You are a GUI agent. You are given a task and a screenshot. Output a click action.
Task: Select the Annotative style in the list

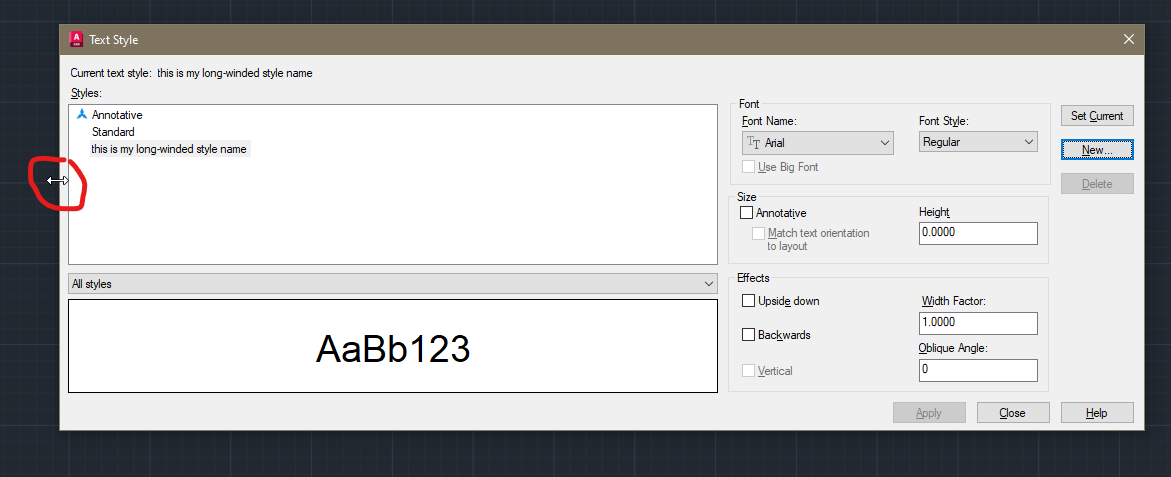(117, 115)
